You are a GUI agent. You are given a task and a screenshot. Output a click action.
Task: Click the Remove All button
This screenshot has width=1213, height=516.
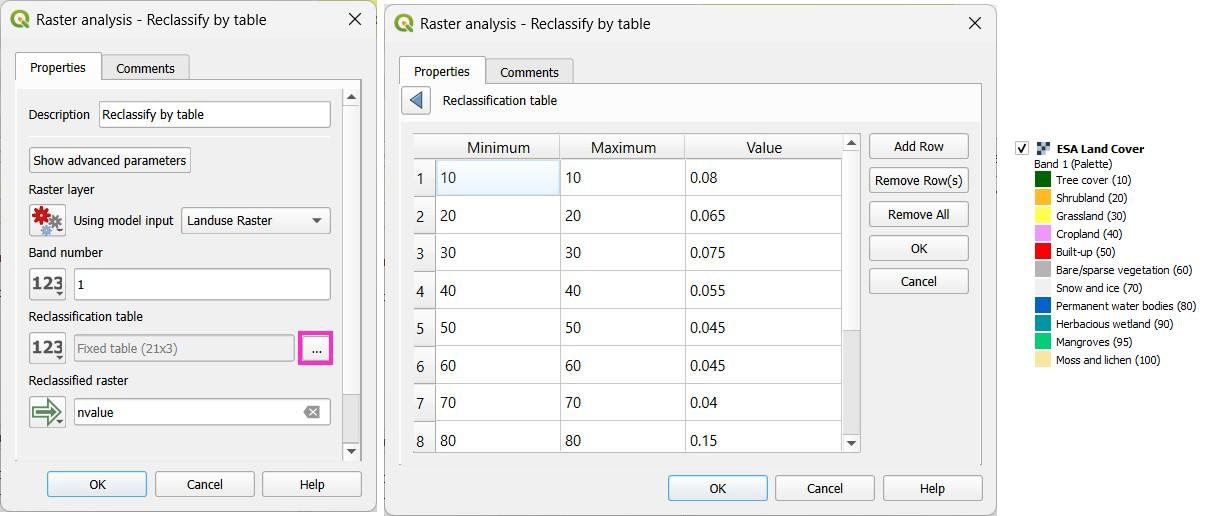point(918,214)
